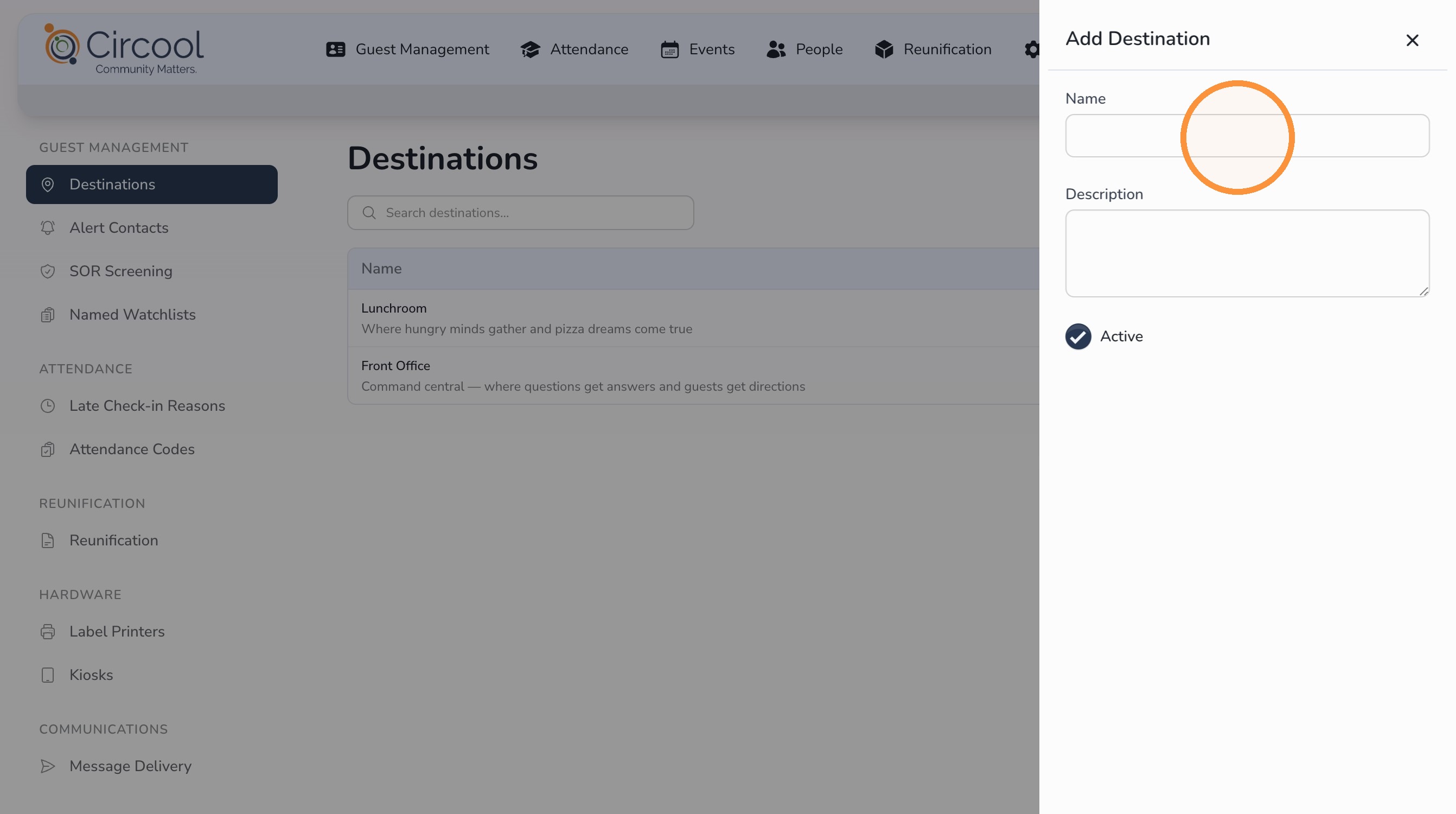The height and width of the screenshot is (814, 1456).
Task: Click the Alert Contacts bell icon
Action: point(48,228)
